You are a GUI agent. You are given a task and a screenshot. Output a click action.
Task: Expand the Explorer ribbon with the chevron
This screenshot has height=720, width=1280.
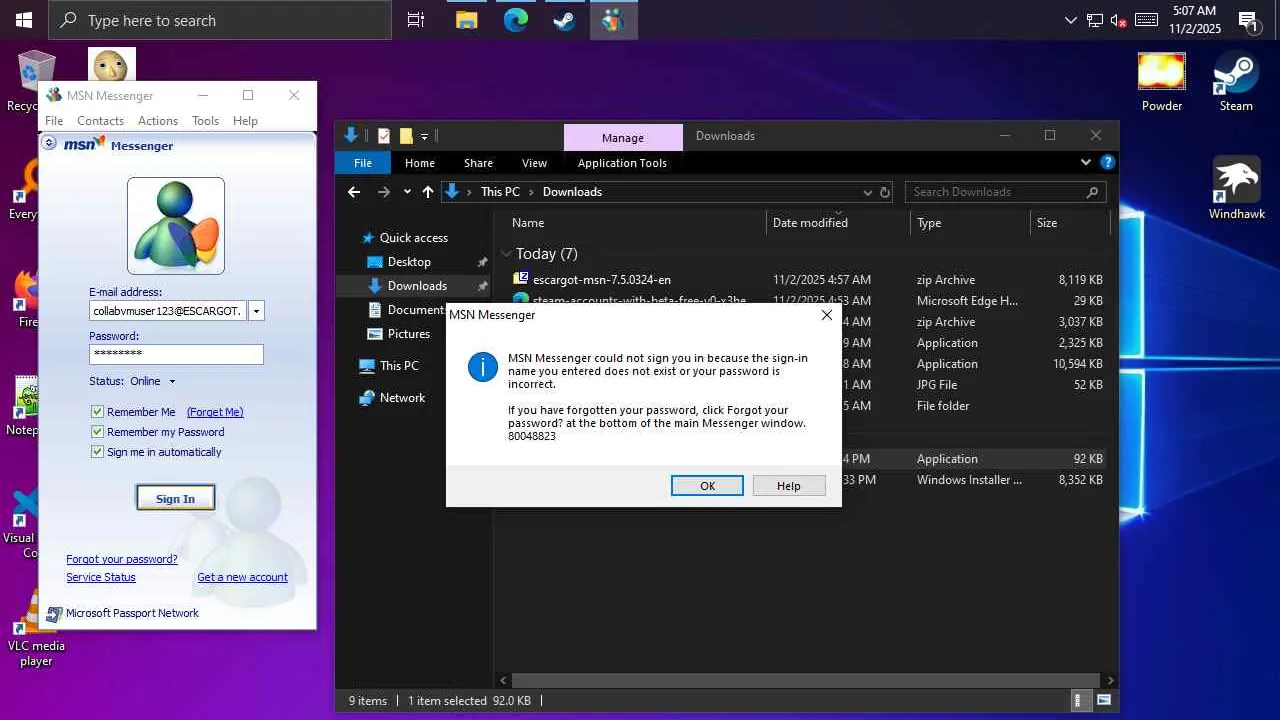click(1086, 162)
